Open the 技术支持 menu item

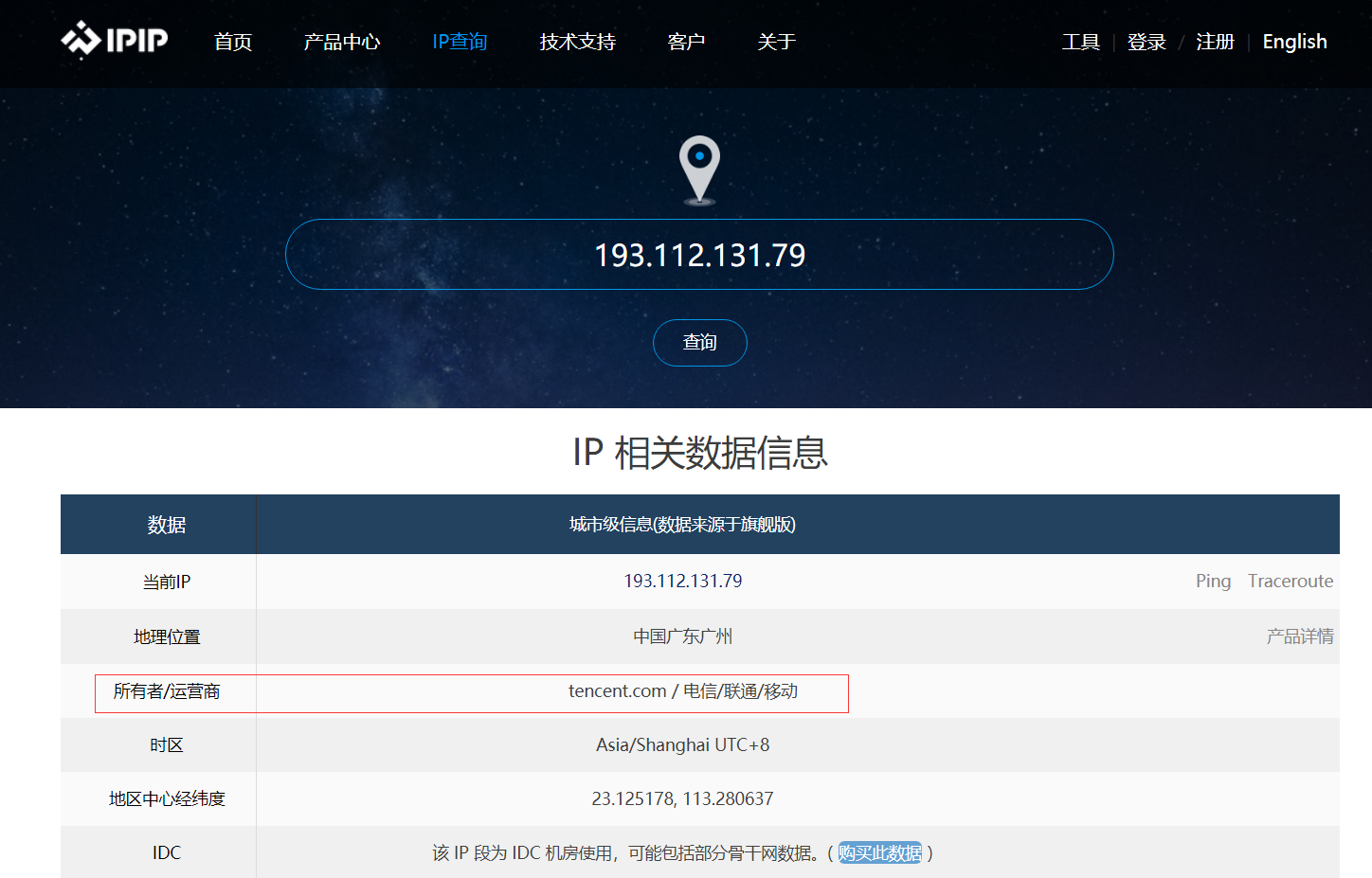[577, 42]
